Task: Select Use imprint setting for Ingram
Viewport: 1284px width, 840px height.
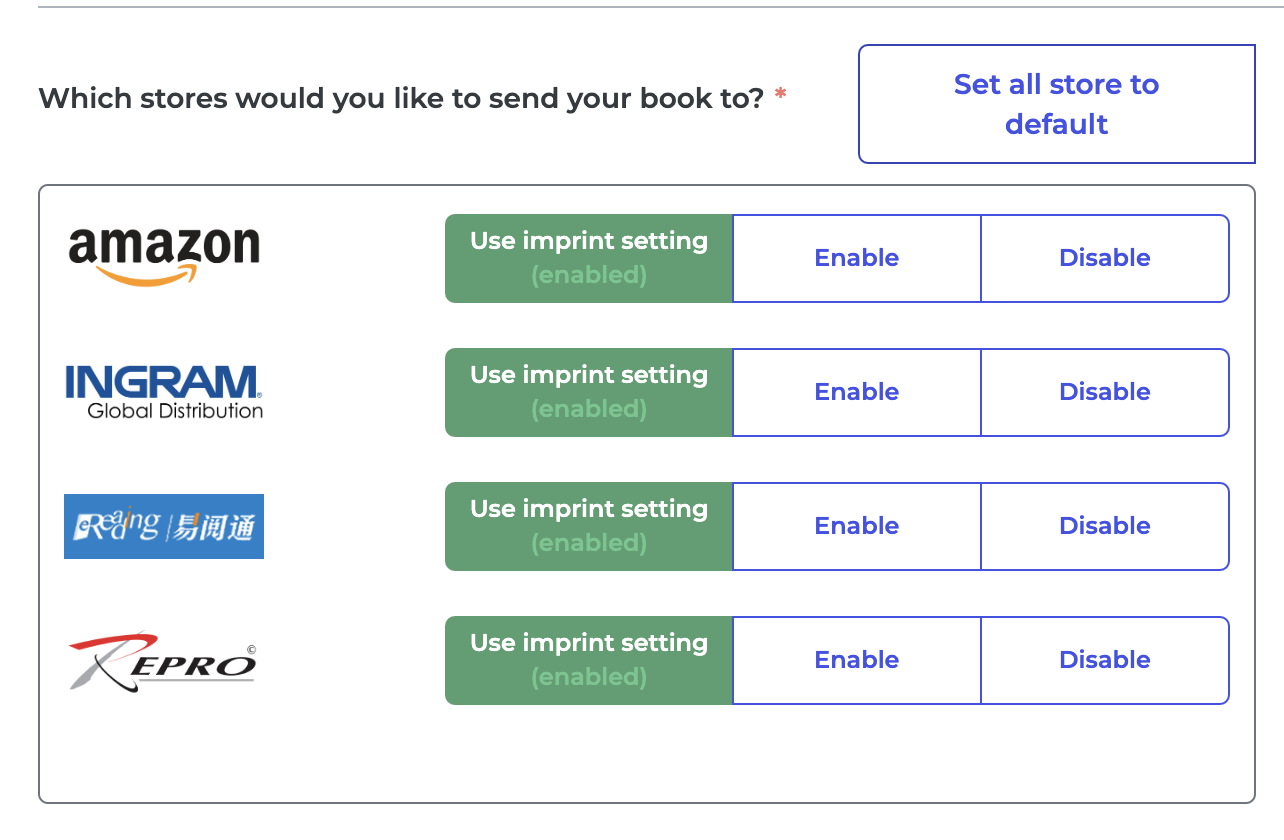Action: [588, 392]
